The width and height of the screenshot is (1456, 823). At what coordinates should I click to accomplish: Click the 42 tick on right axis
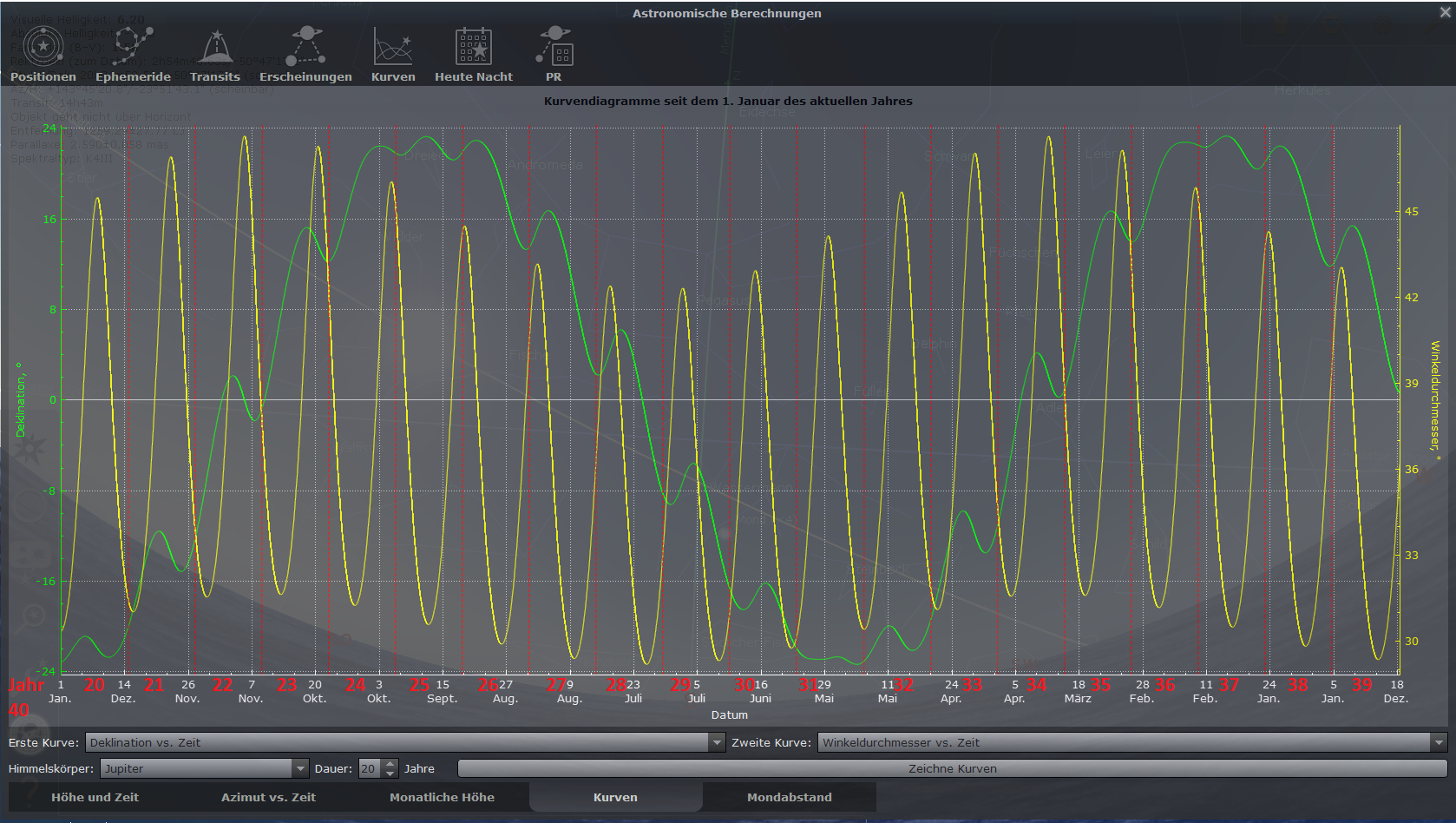coord(1412,297)
